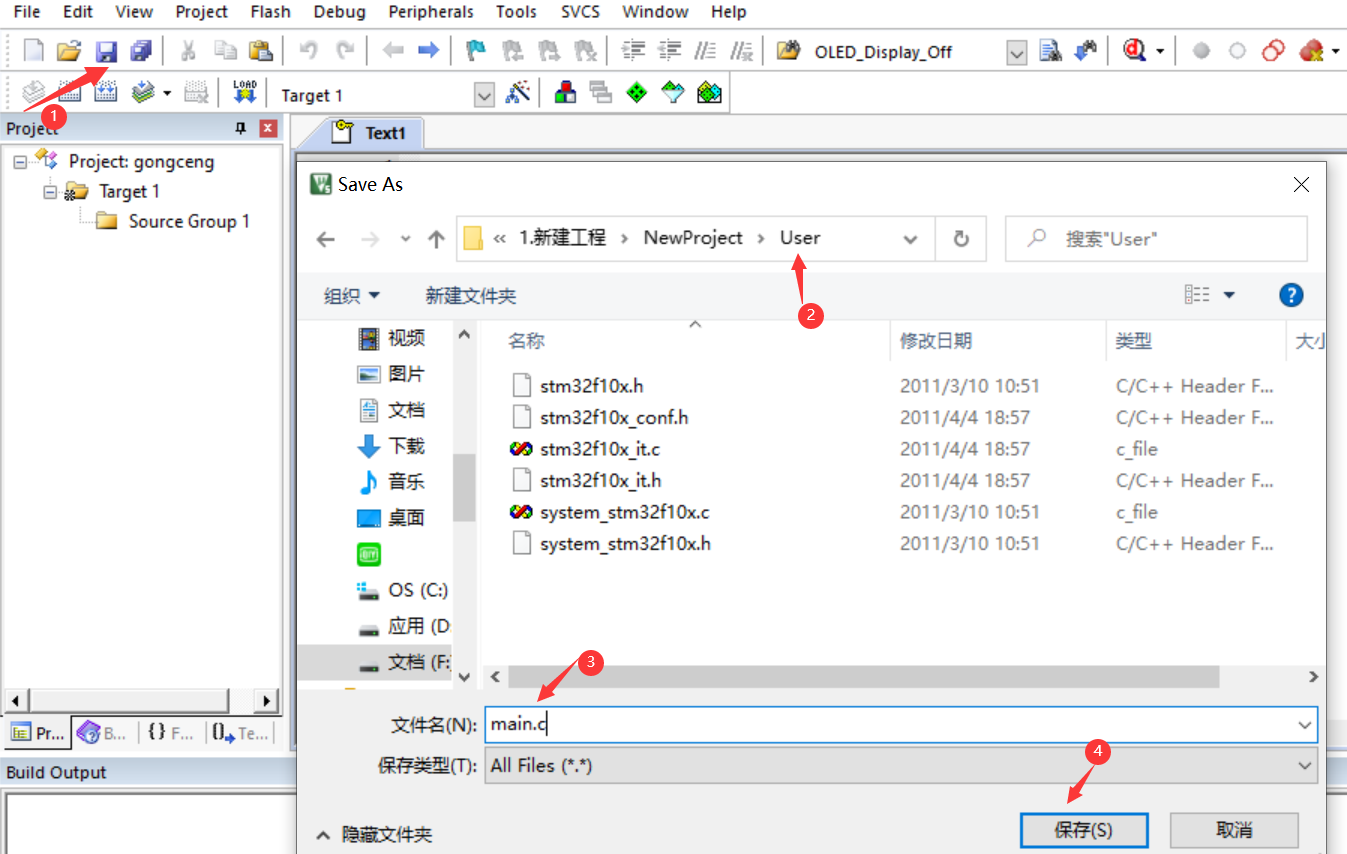This screenshot has width=1347, height=854.
Task: Click the Paste clipboard icon
Action: pos(260,50)
